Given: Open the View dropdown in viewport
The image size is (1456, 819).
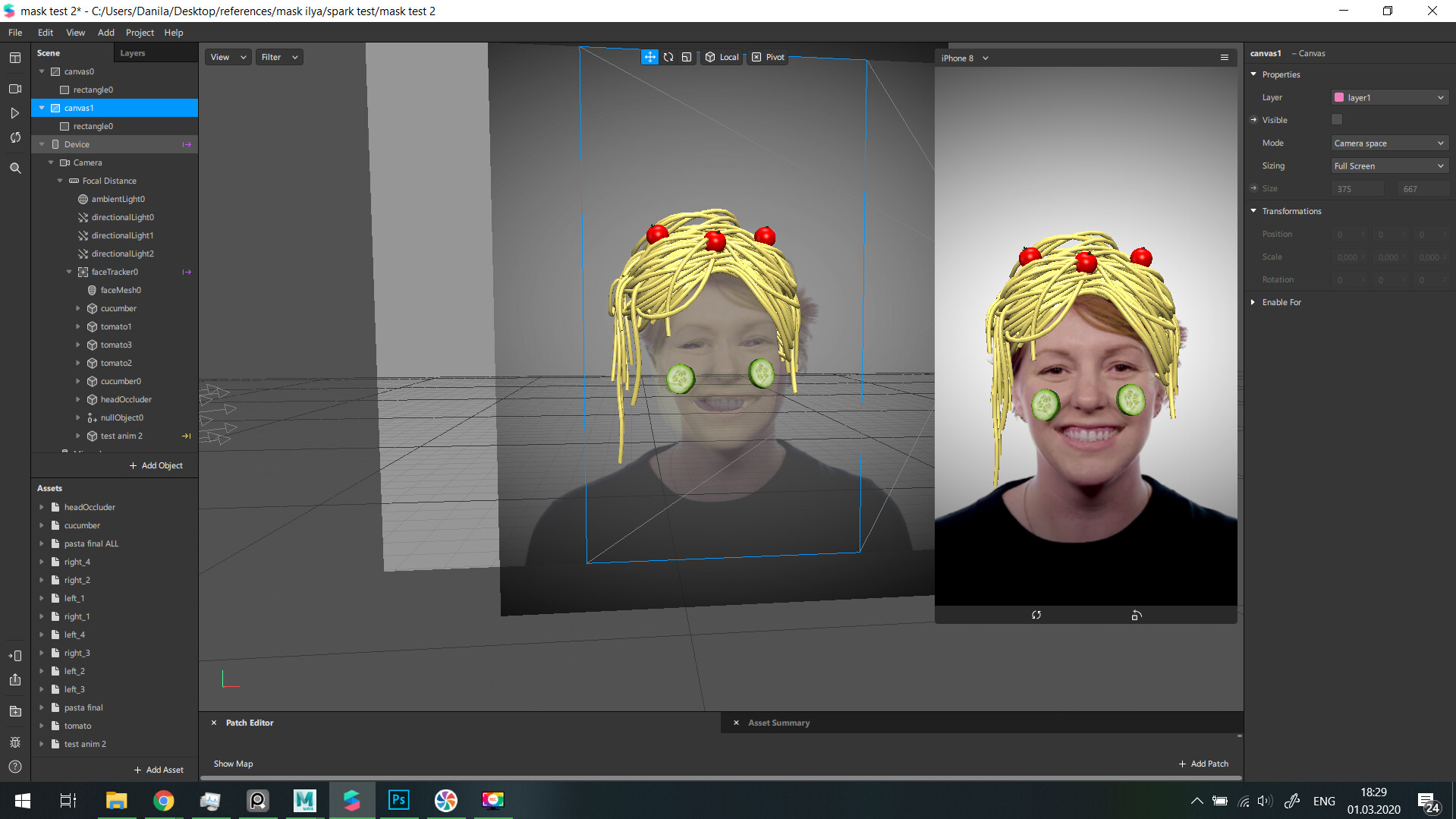Looking at the screenshot, I should 228,57.
